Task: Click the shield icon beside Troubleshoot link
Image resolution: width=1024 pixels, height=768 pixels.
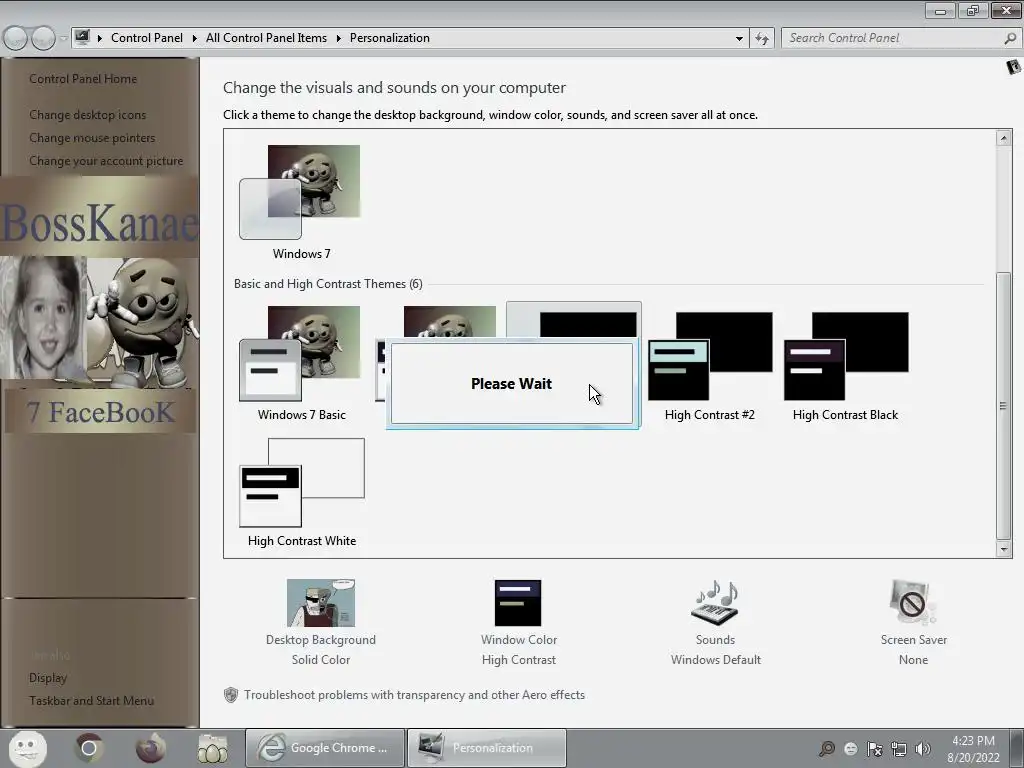Action: point(231,695)
